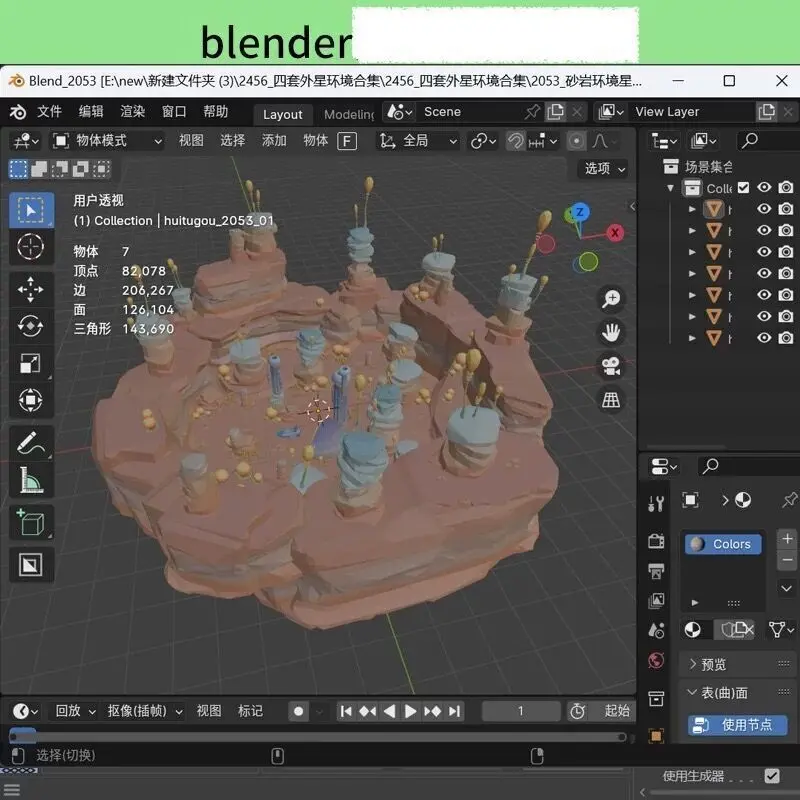Toggle proportional editing button

click(x=577, y=141)
